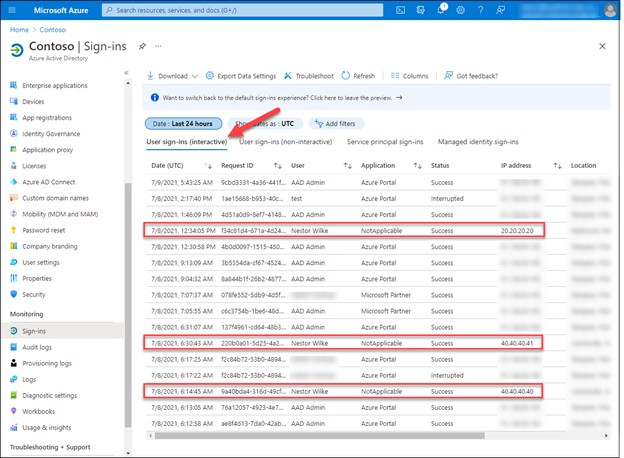Click the sidebar vertical scrollbar
The image size is (624, 458).
point(128,305)
